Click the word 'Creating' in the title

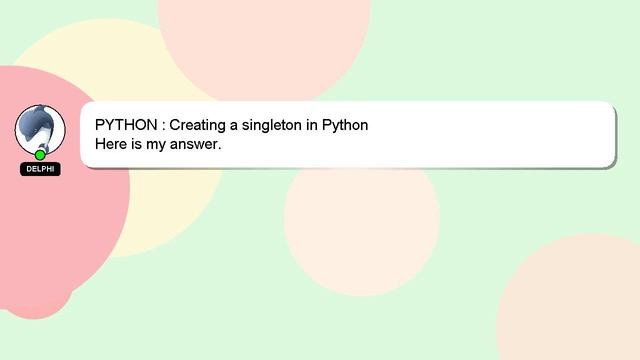pyautogui.click(x=197, y=125)
